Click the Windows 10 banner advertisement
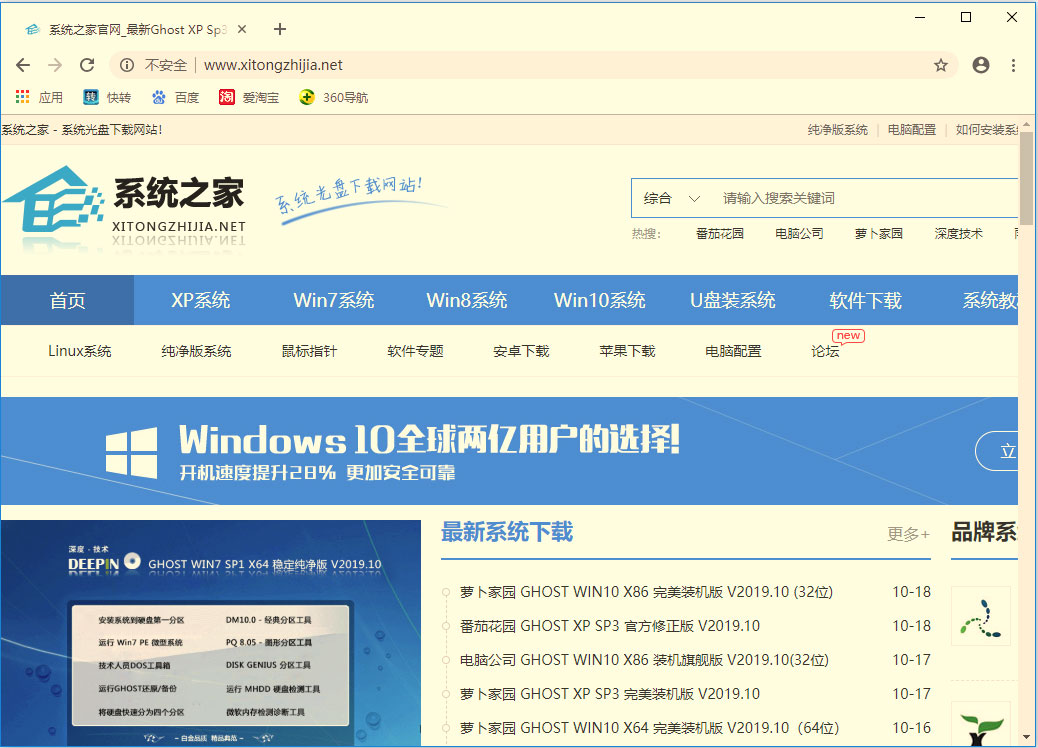The height and width of the screenshot is (748, 1038). 509,451
